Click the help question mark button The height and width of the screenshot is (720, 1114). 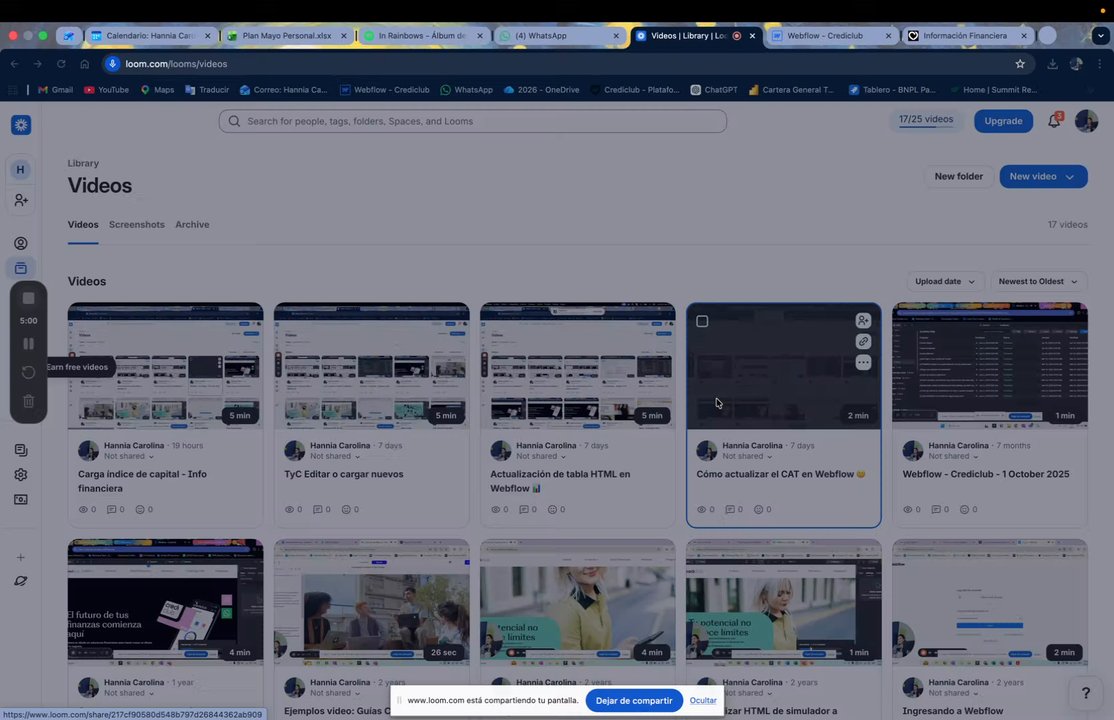1085,693
